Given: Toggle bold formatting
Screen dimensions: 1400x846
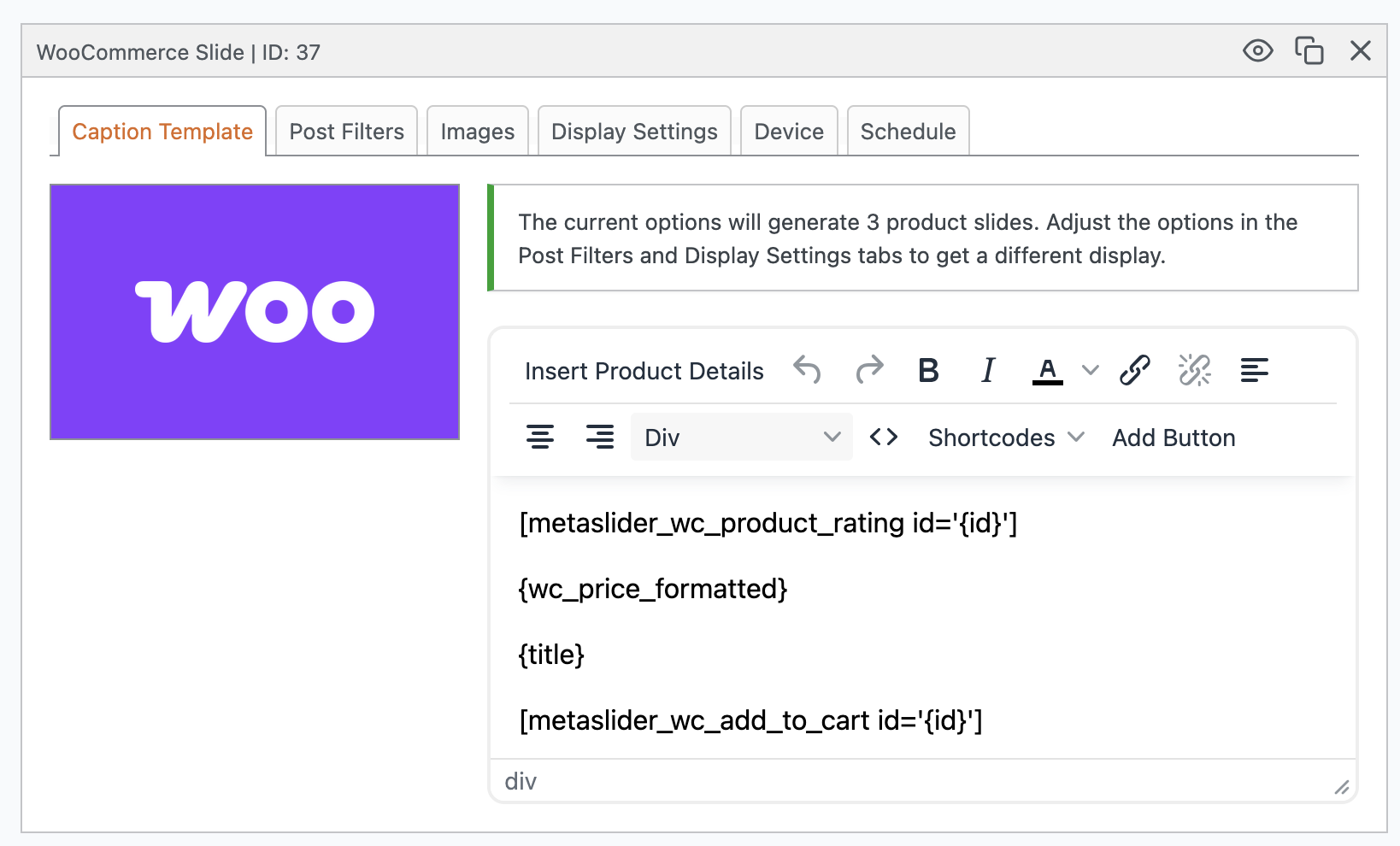Looking at the screenshot, I should pos(928,370).
